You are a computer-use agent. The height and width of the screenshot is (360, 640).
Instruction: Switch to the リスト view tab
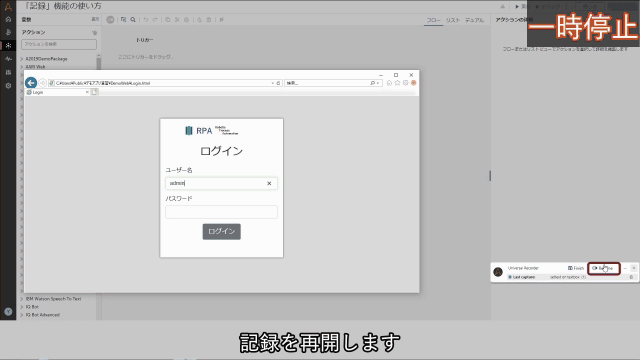coord(453,20)
